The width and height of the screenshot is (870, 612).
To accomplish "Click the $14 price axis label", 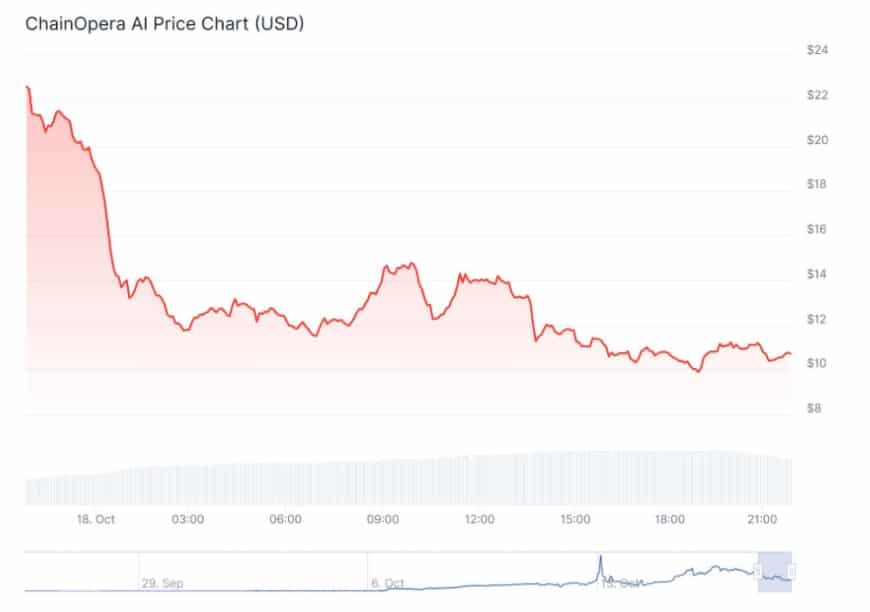I will click(x=818, y=274).
